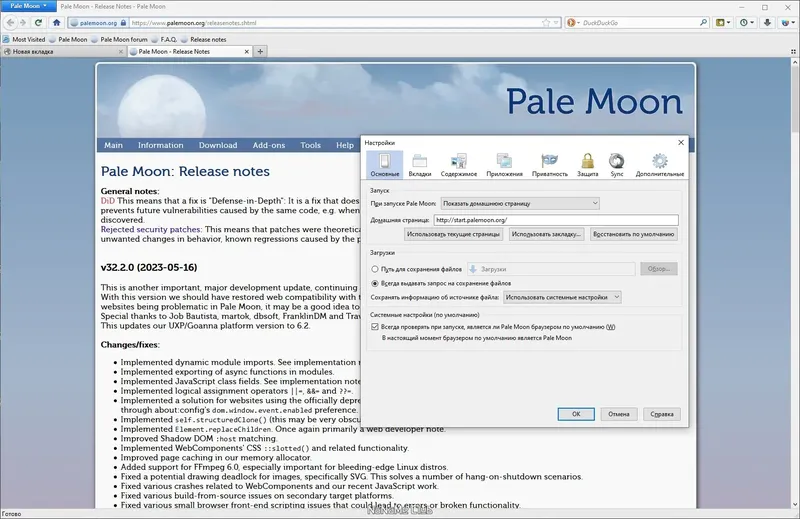The width and height of the screenshot is (800, 519).
Task: Click the page vertical scrollbar
Action: coord(794,283)
